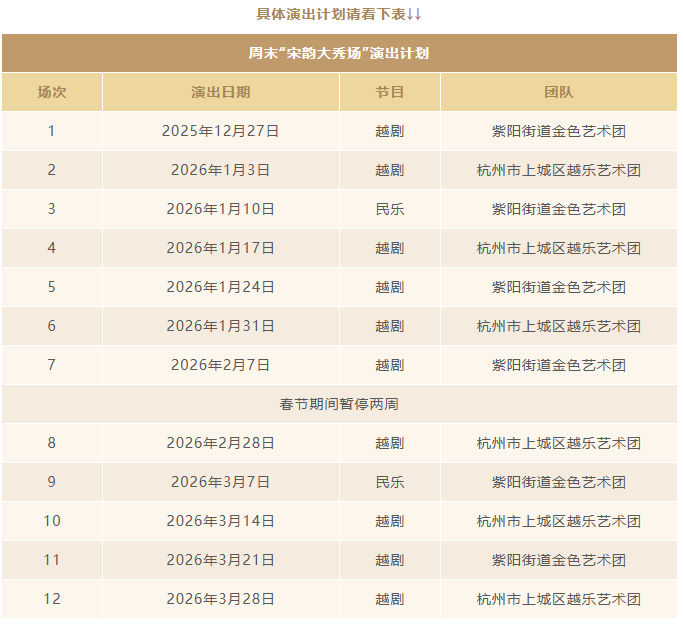Click the 越剧 program in session 12 row
The width and height of the screenshot is (684, 624).
pos(390,599)
